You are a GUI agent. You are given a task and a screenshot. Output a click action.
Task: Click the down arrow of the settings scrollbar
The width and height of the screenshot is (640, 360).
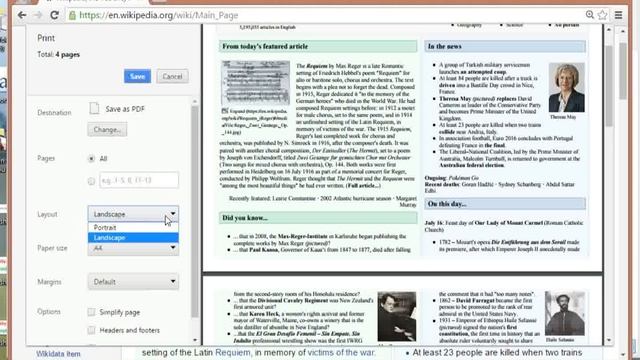[195, 340]
